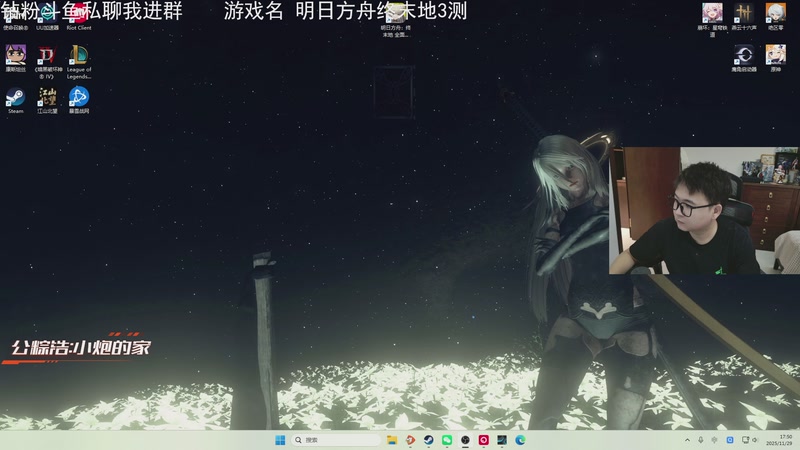Open network and volume quick settings
Screen dimensions: 800x450
click(750, 440)
